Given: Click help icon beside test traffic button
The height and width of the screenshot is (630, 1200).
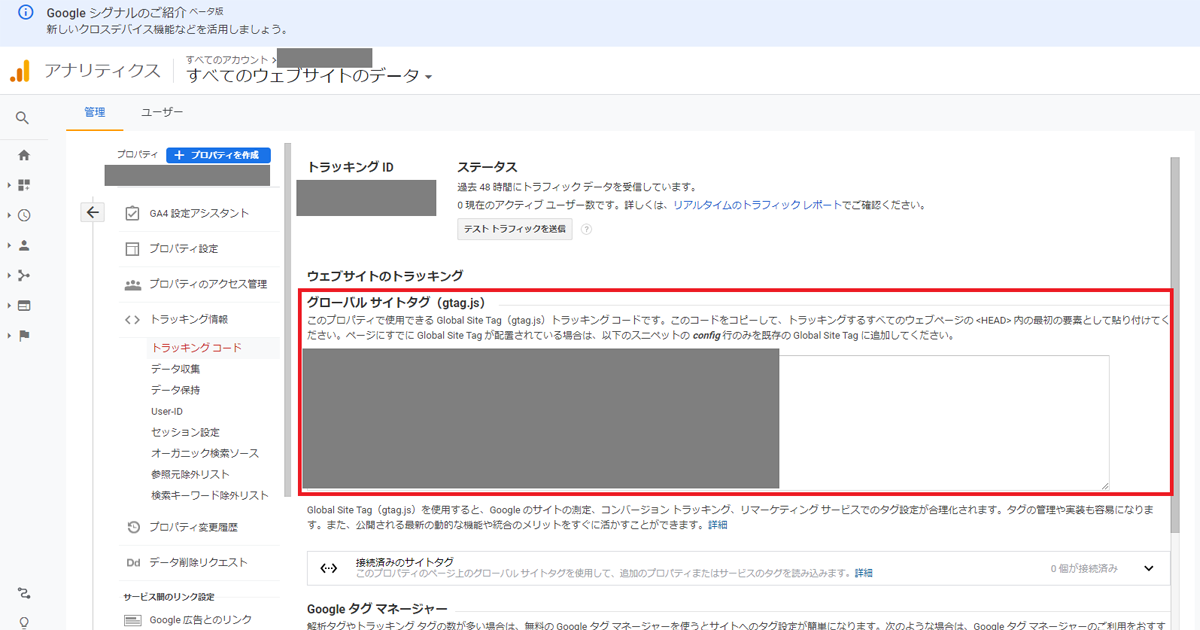Looking at the screenshot, I should pos(586,229).
